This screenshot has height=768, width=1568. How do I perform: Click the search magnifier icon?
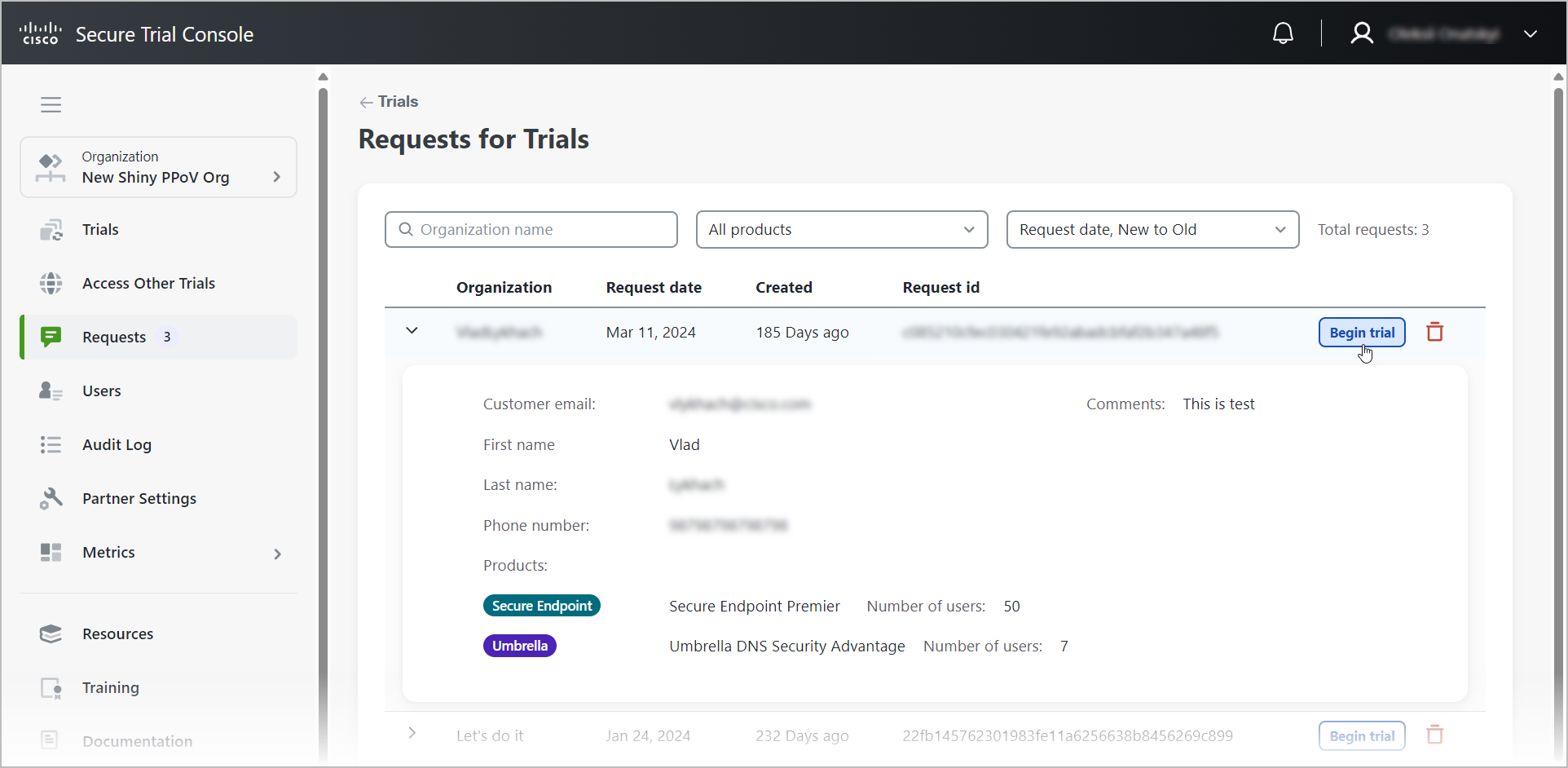pos(406,230)
